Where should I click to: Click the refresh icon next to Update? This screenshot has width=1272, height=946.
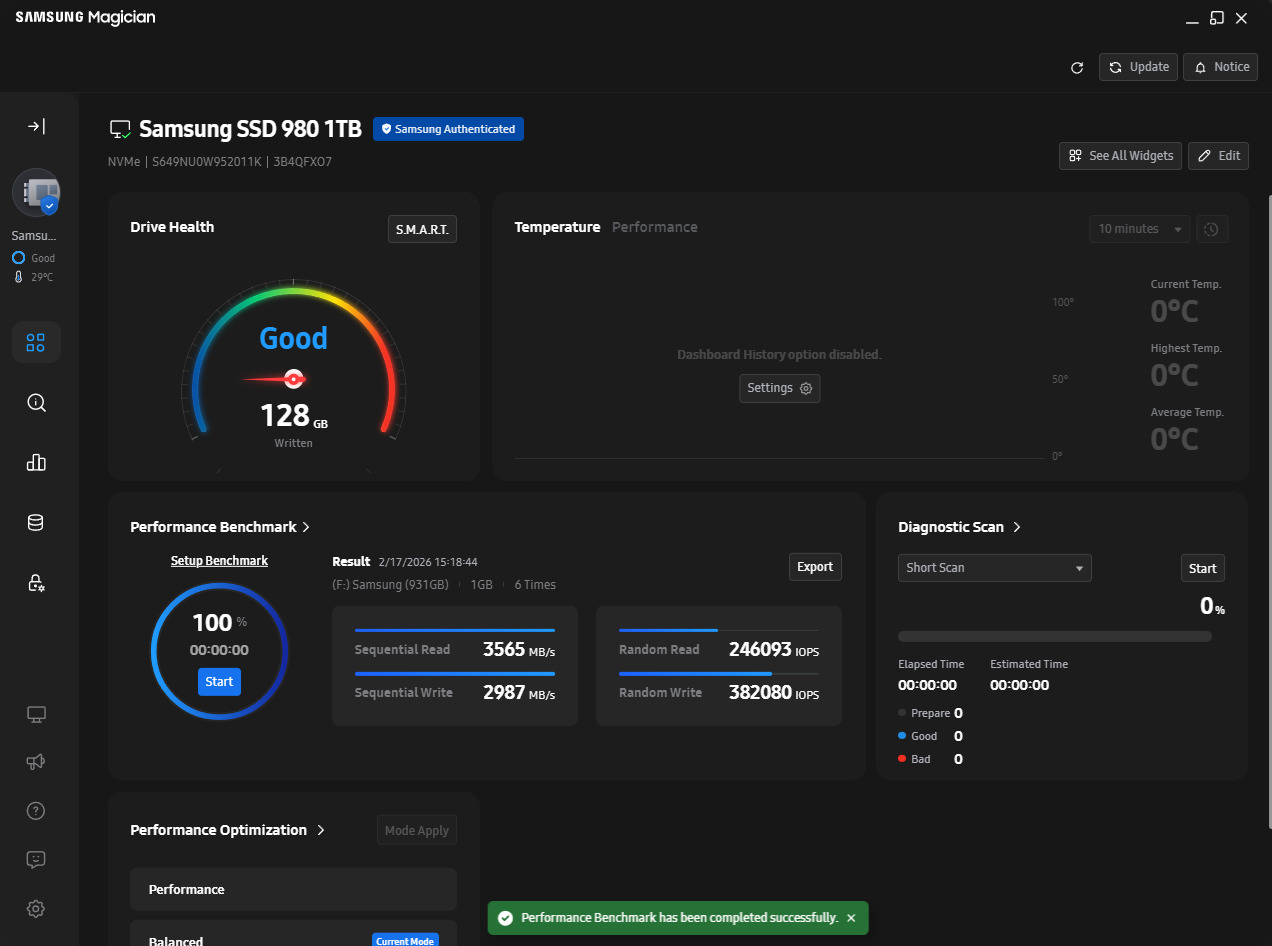[x=1077, y=67]
